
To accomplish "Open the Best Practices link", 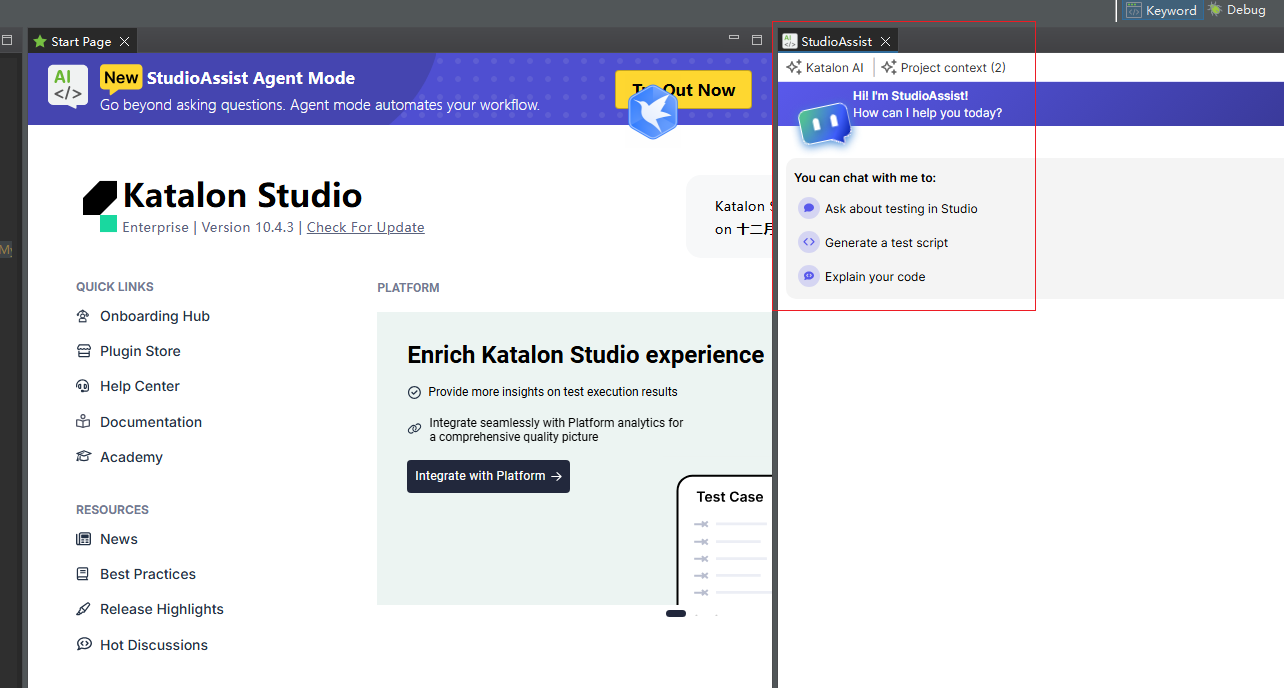I will 148,574.
